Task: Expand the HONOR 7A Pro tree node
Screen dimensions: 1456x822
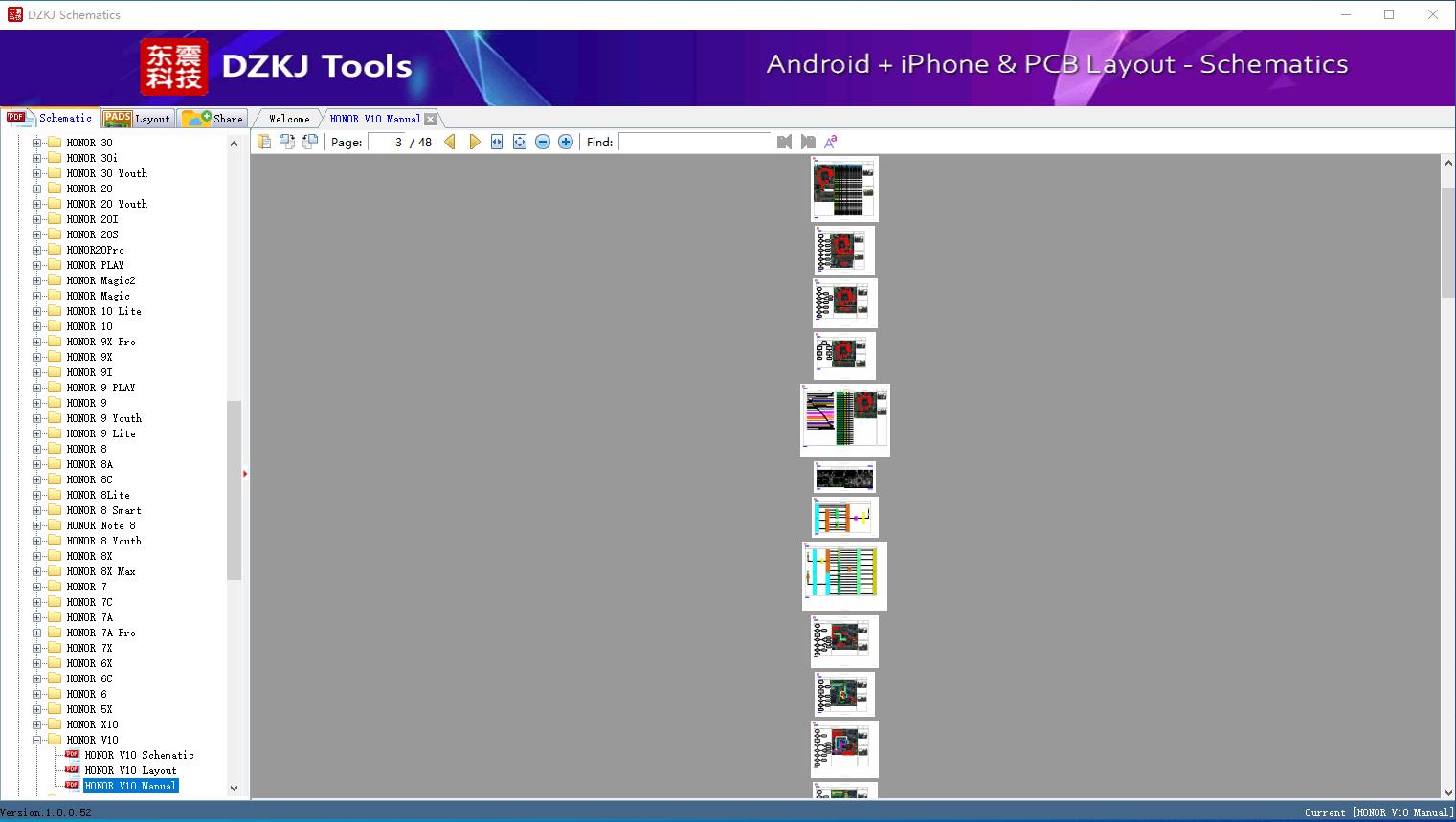Action: pyautogui.click(x=36, y=633)
